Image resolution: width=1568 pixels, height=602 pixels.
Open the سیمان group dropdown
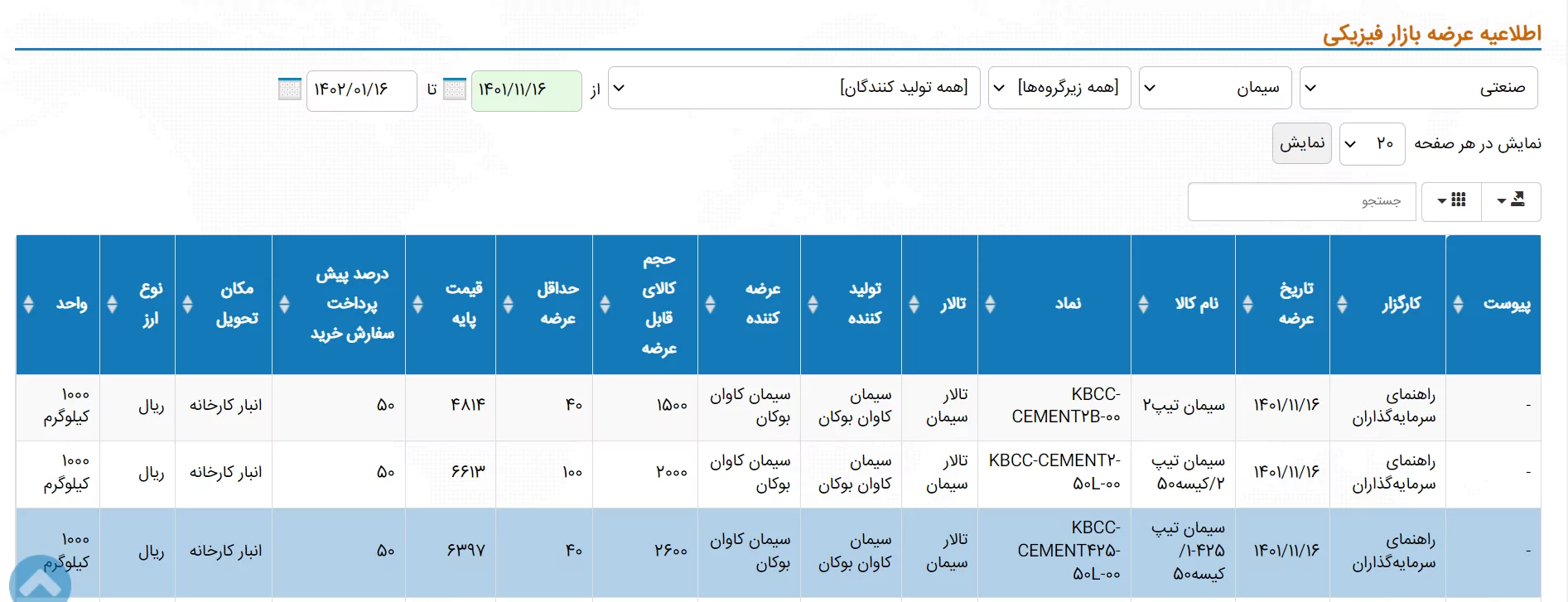[1215, 88]
